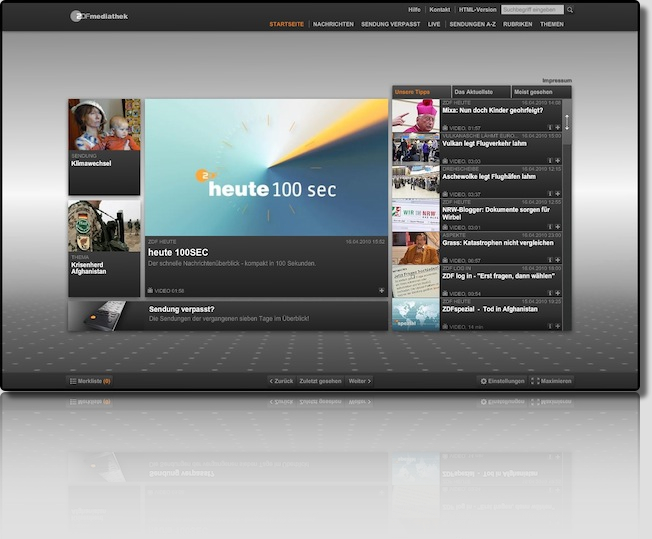Click Merkliste list icon in bottom bar
The width and height of the screenshot is (652, 539).
pyautogui.click(x=73, y=381)
